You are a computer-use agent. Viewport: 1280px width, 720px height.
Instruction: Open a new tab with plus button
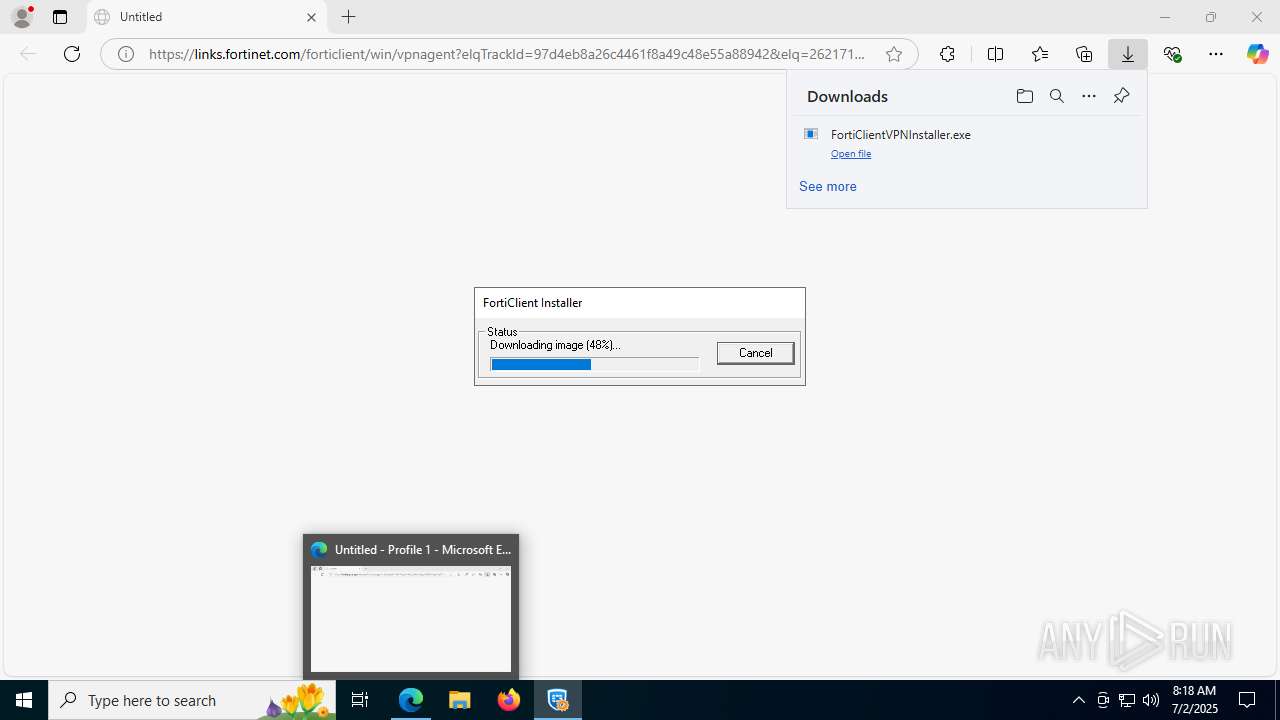click(348, 17)
